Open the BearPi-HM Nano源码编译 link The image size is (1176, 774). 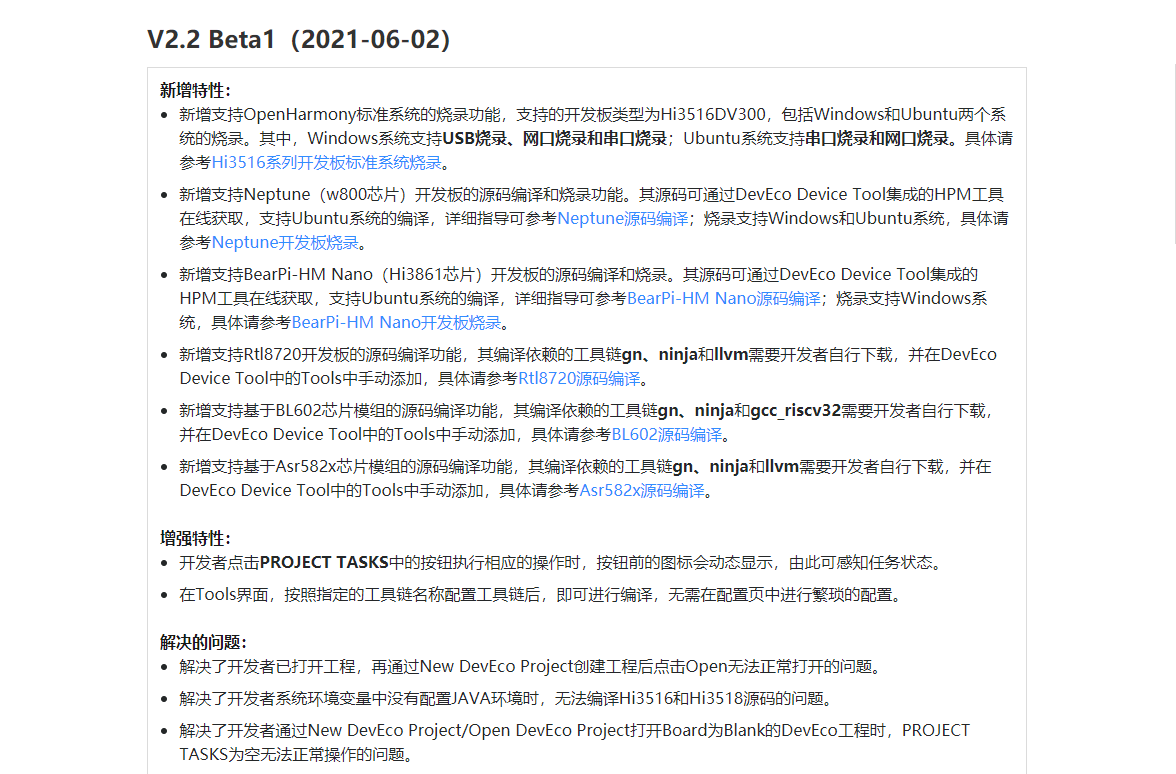[x=724, y=298]
